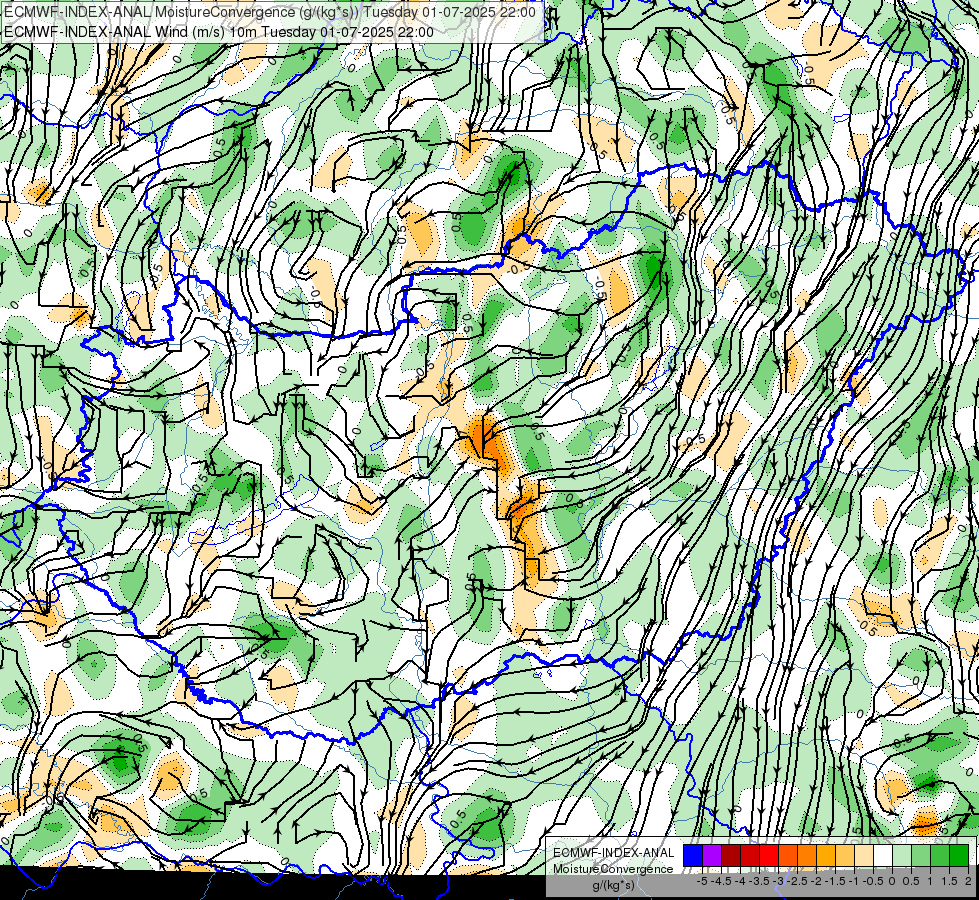Pick the crimson swatch for -4 to -3.5

pyautogui.click(x=750, y=855)
